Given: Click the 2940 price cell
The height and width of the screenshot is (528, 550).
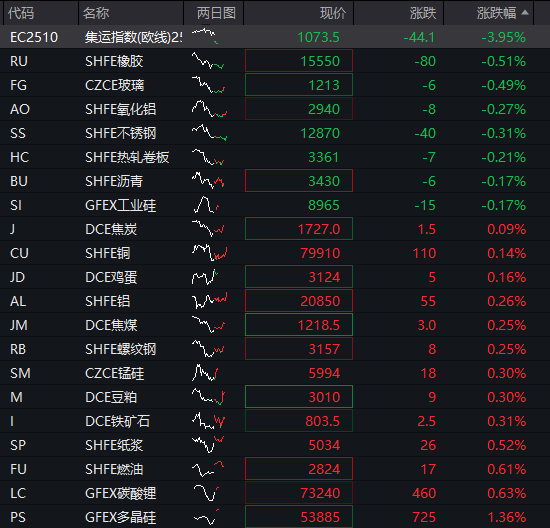Looking at the screenshot, I should (299, 109).
